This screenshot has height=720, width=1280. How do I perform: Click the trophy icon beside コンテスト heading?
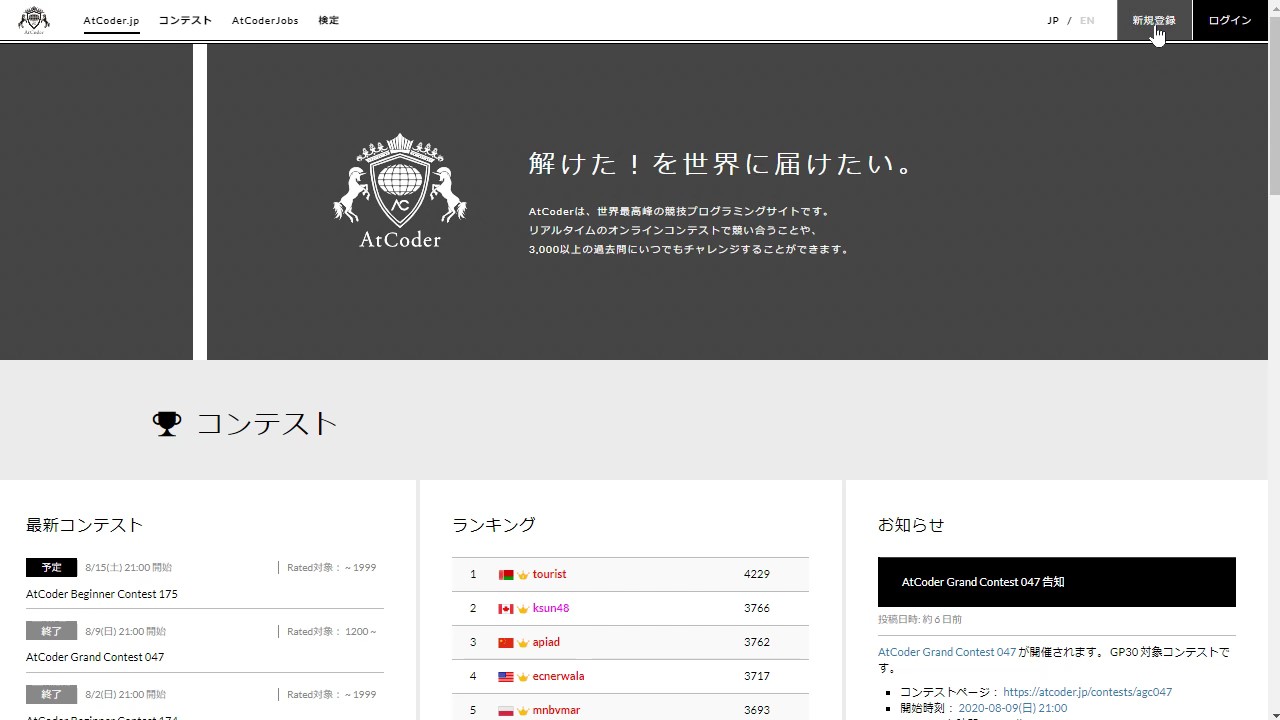[x=166, y=423]
